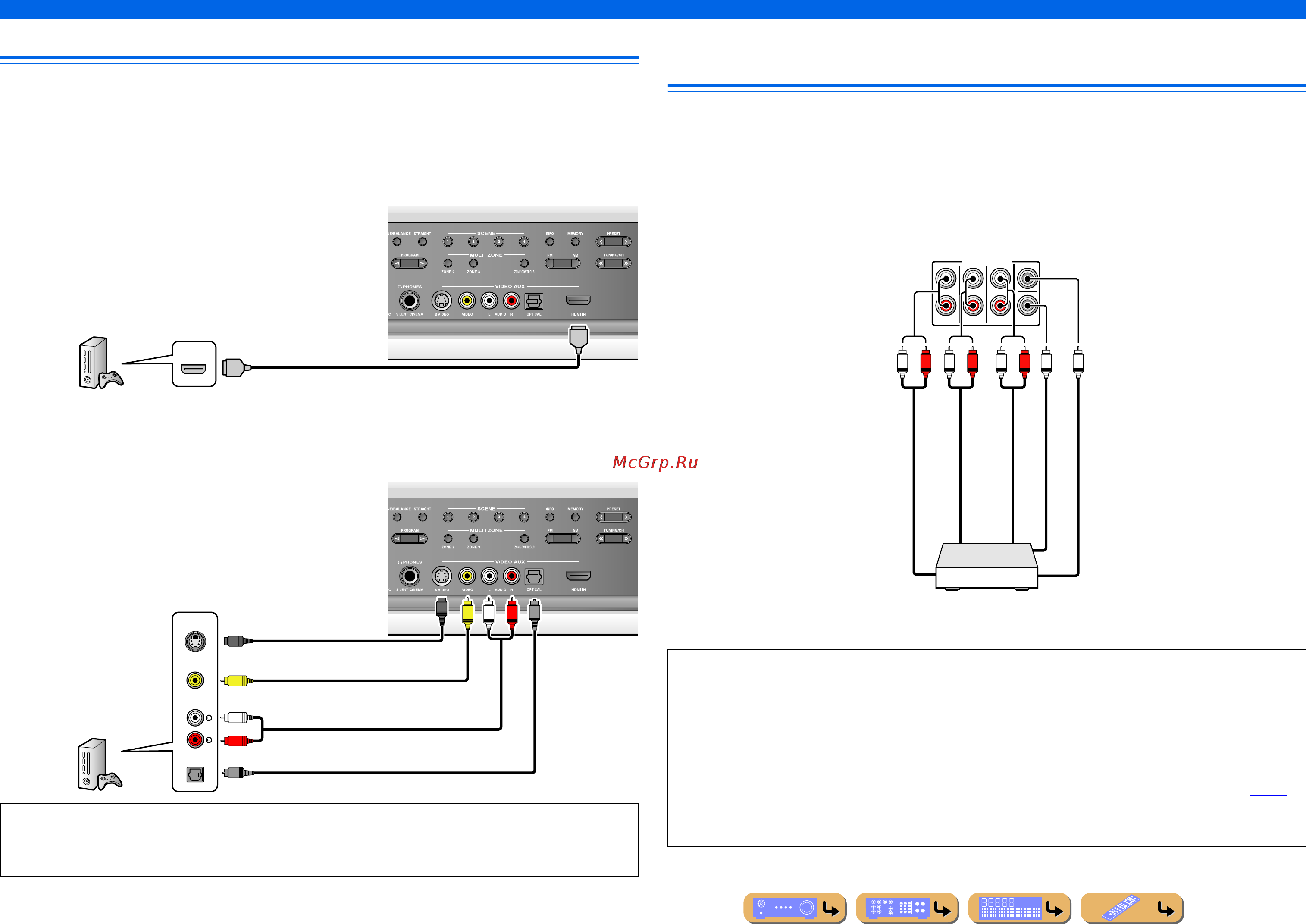Click PRESET right arrow in the HDMI-cable diagram
Viewport: 1306px width, 924px height.
[x=626, y=242]
